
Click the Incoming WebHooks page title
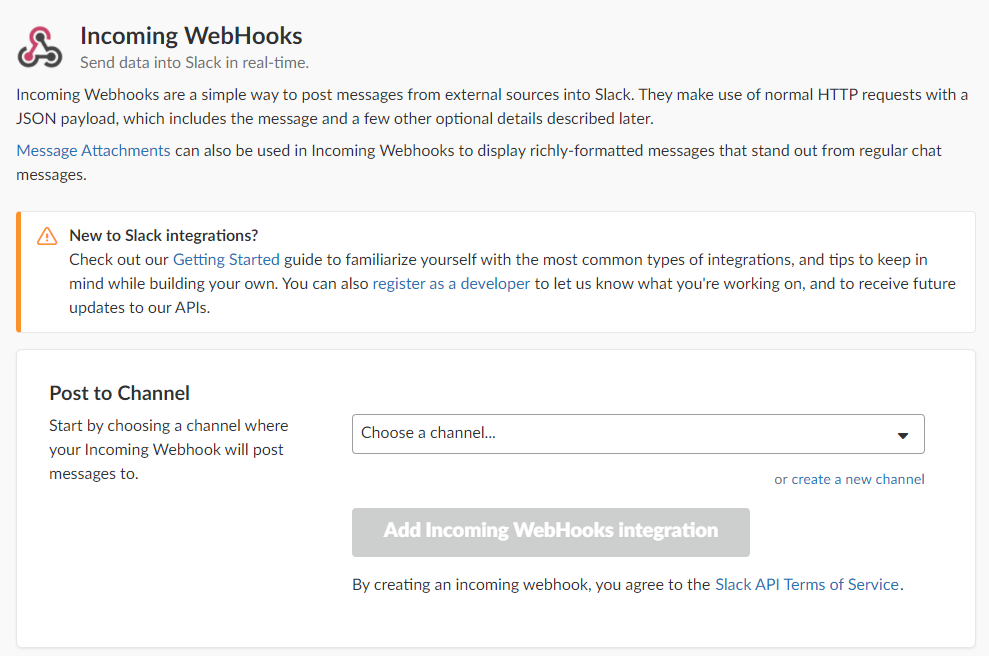191,36
